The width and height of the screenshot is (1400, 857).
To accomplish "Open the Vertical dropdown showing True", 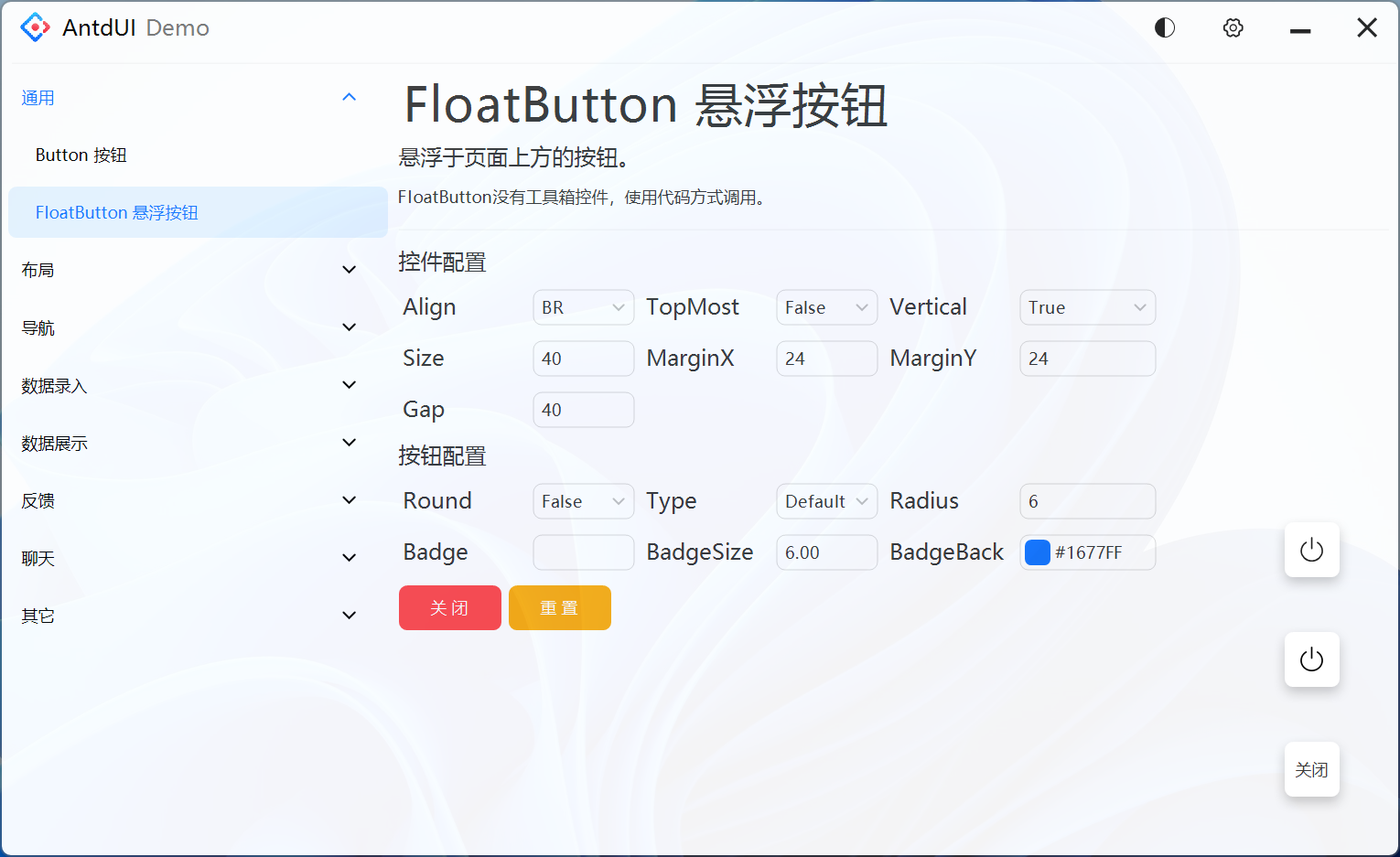I will click(x=1087, y=307).
